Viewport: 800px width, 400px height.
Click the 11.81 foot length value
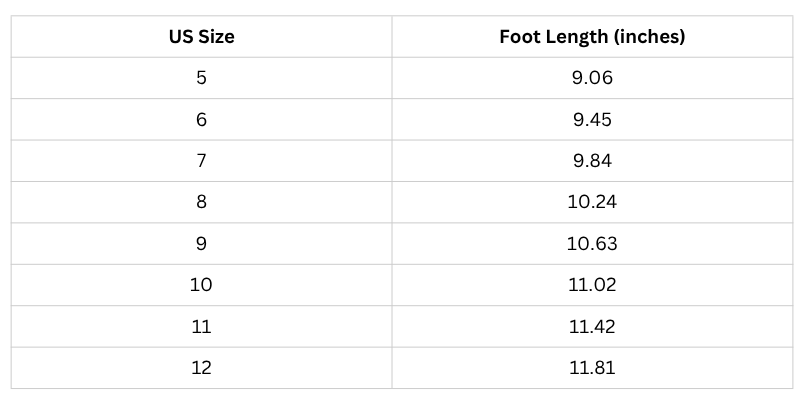[592, 368]
